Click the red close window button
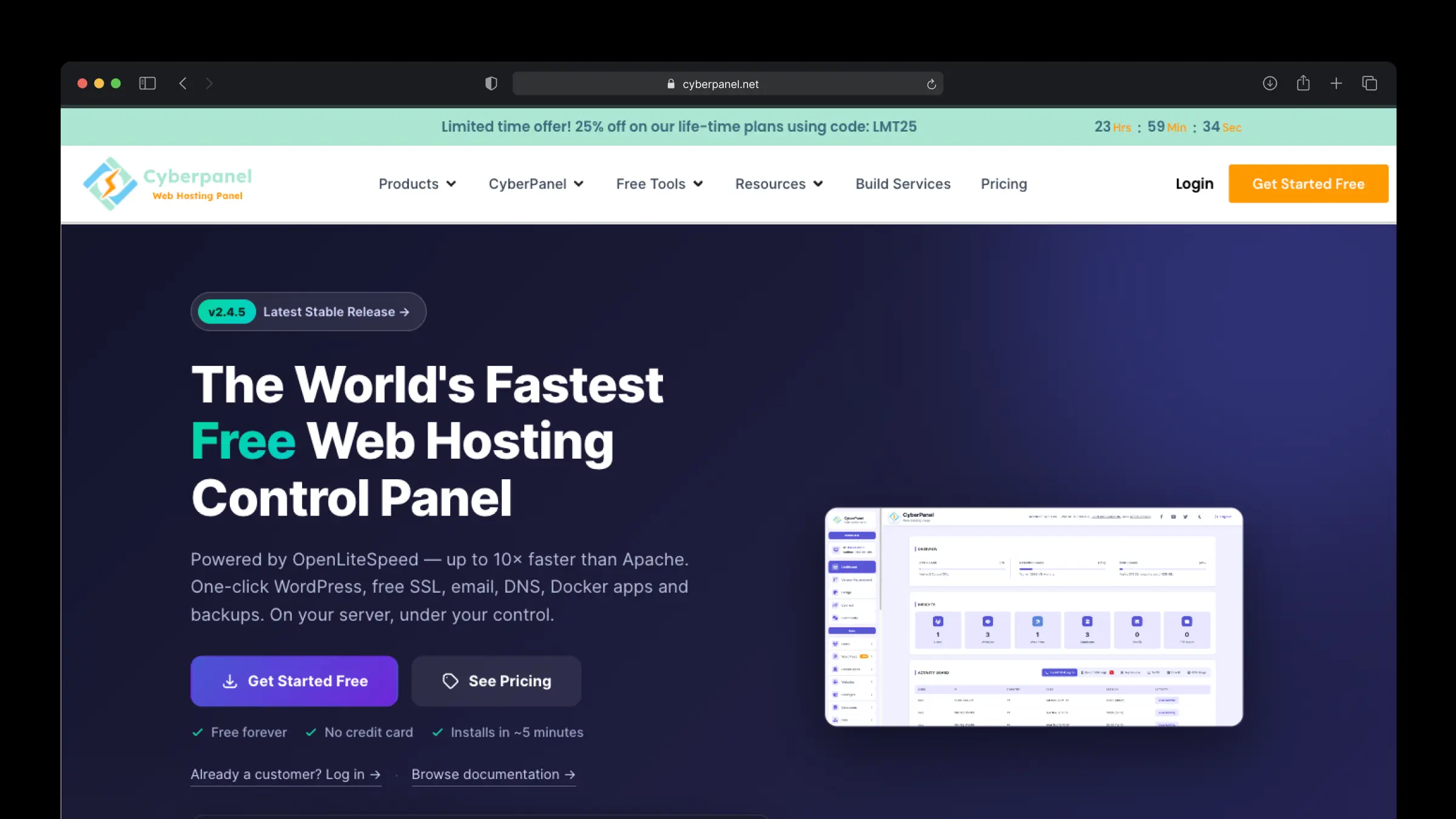The image size is (1456, 819). point(83,83)
